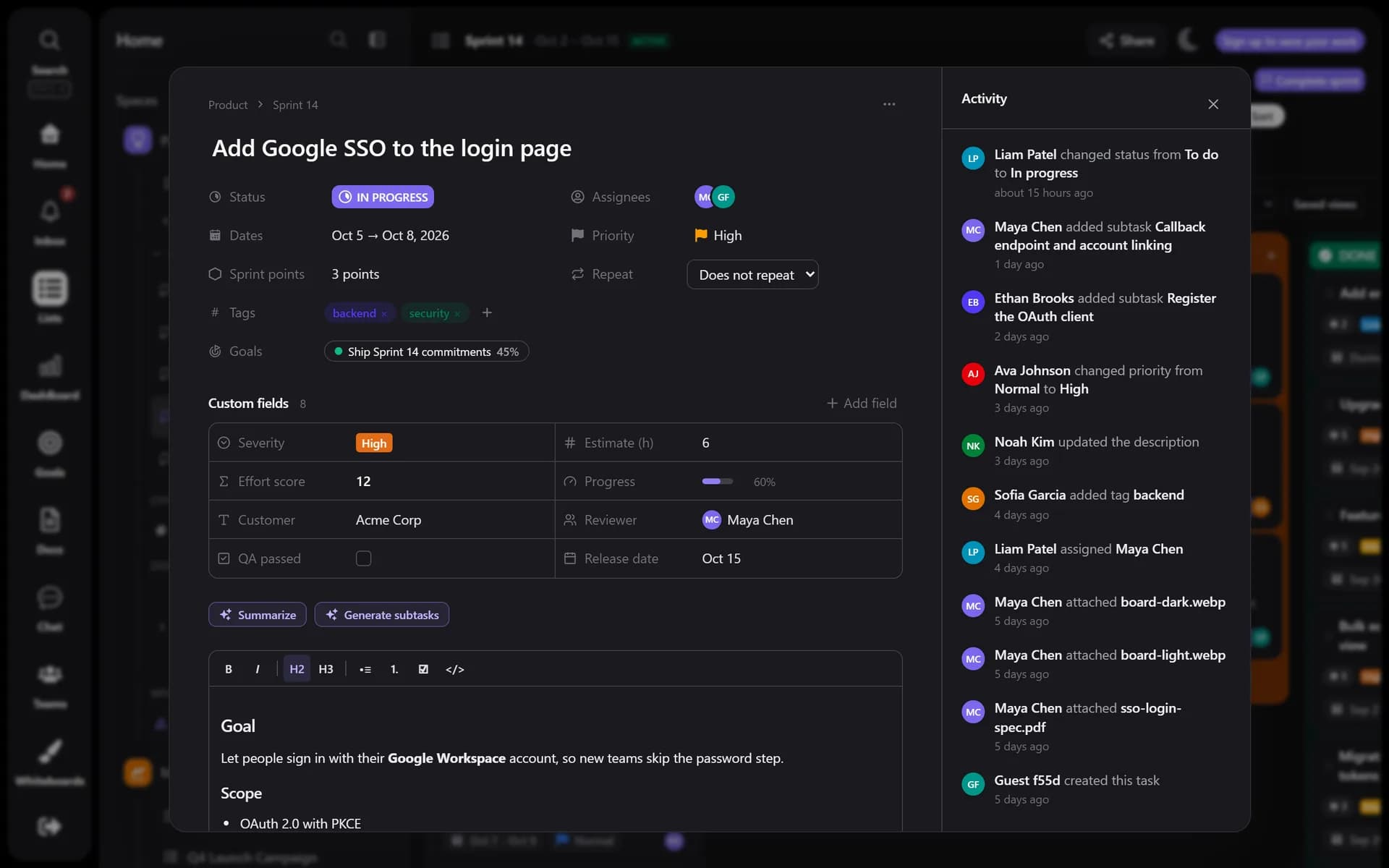Open the assignee avatars
Image resolution: width=1389 pixels, height=868 pixels.
point(715,197)
